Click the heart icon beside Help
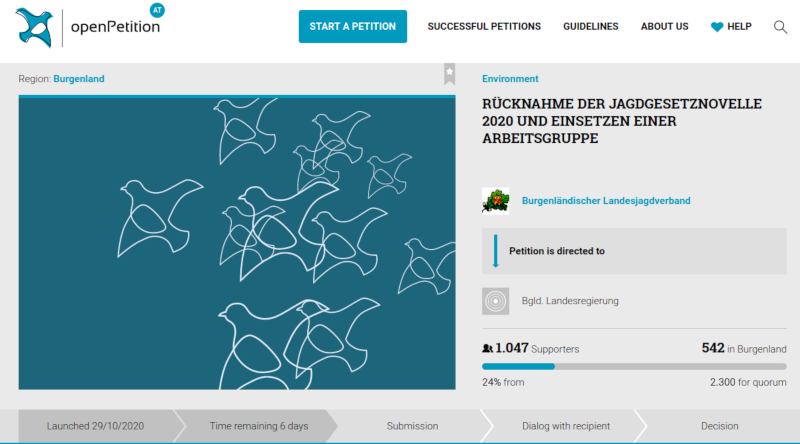Image resolution: width=800 pixels, height=444 pixels. tap(717, 27)
